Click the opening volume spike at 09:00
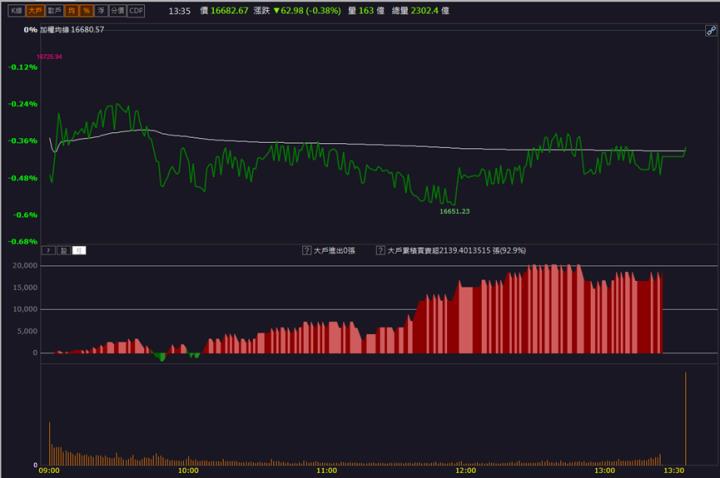This screenshot has width=720, height=478. point(50,443)
